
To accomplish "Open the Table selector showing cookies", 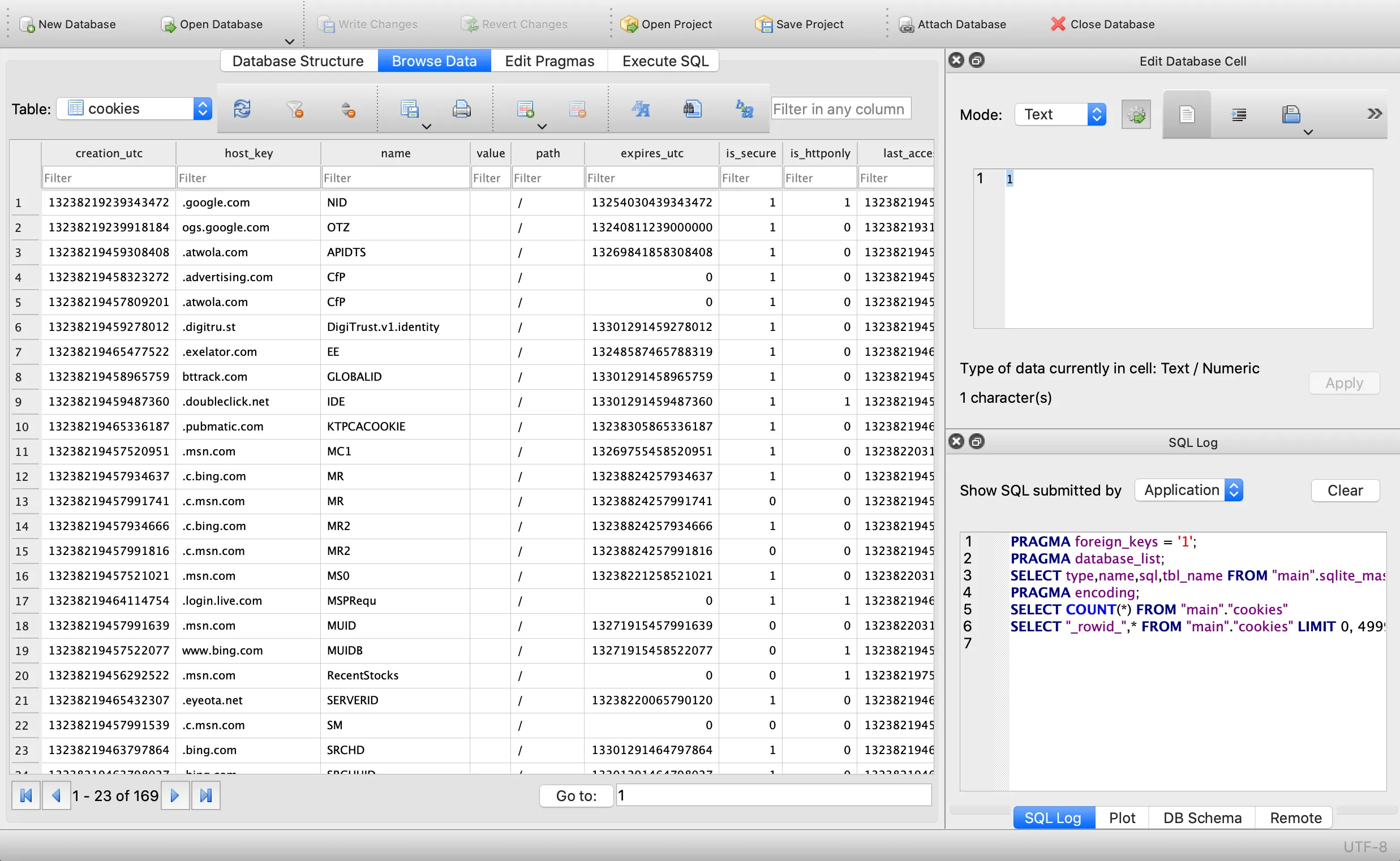I will pyautogui.click(x=135, y=109).
